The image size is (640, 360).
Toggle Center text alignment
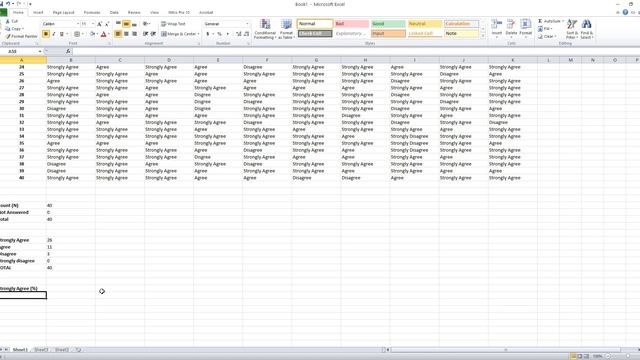coord(126,34)
